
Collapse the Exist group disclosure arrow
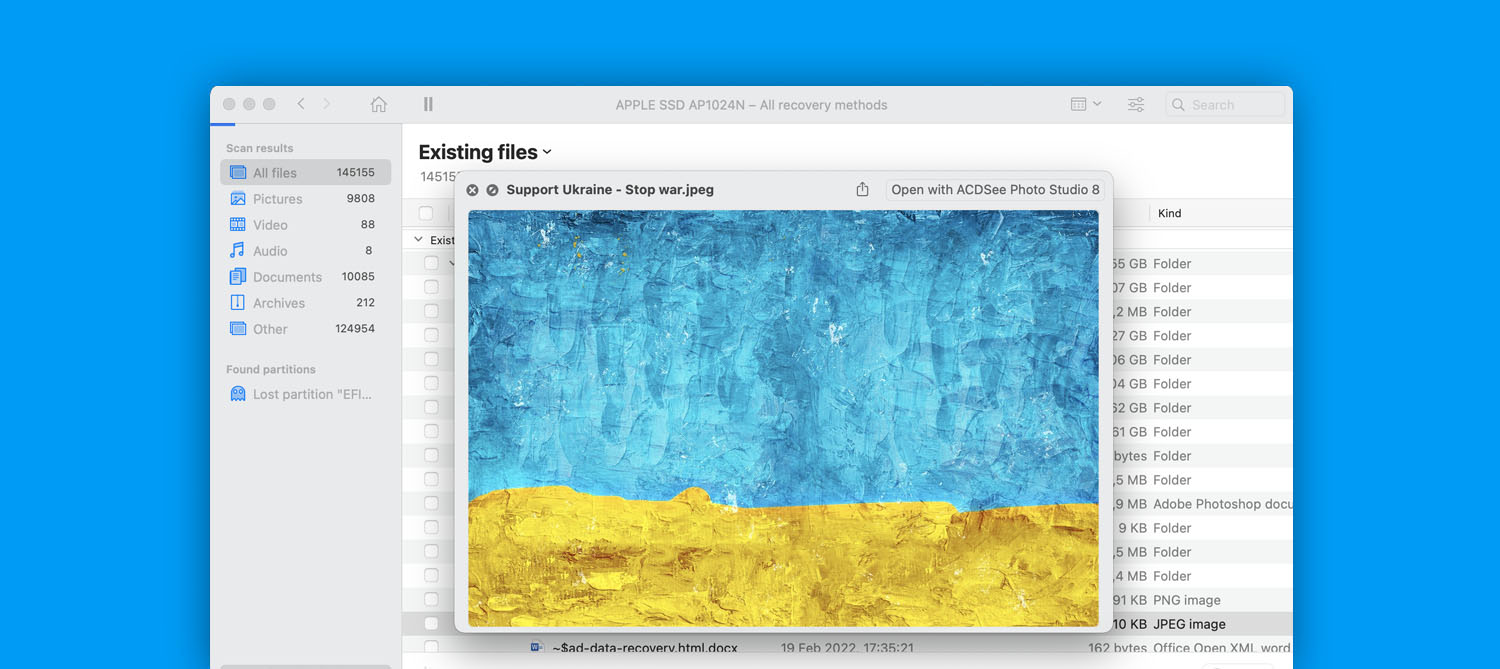tap(418, 240)
